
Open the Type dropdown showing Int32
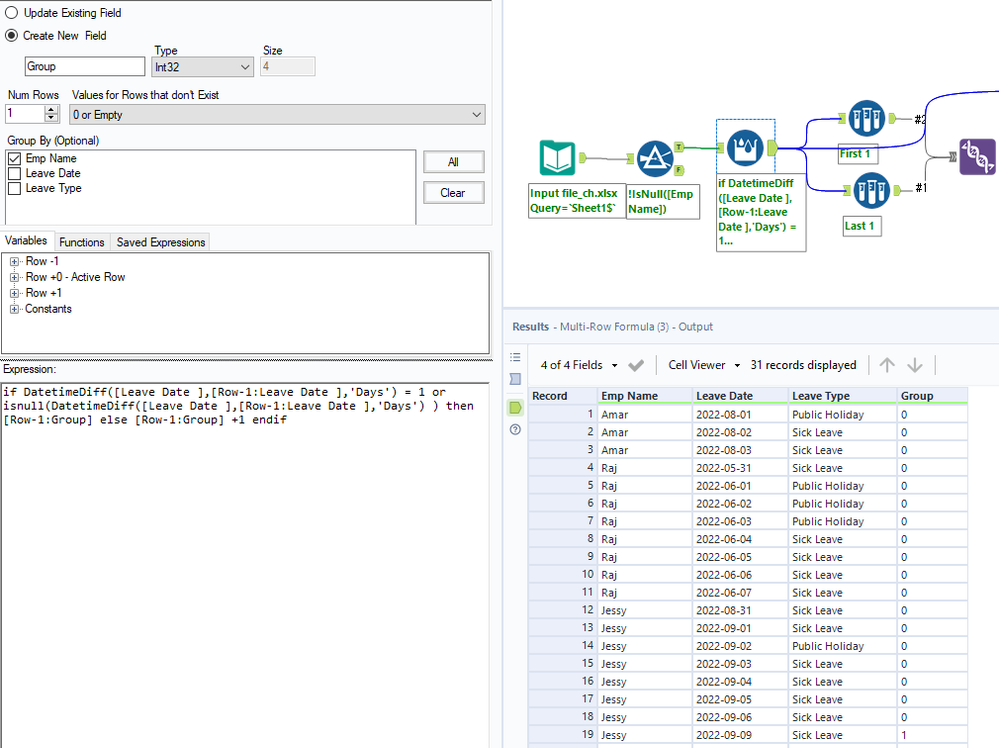(x=203, y=67)
